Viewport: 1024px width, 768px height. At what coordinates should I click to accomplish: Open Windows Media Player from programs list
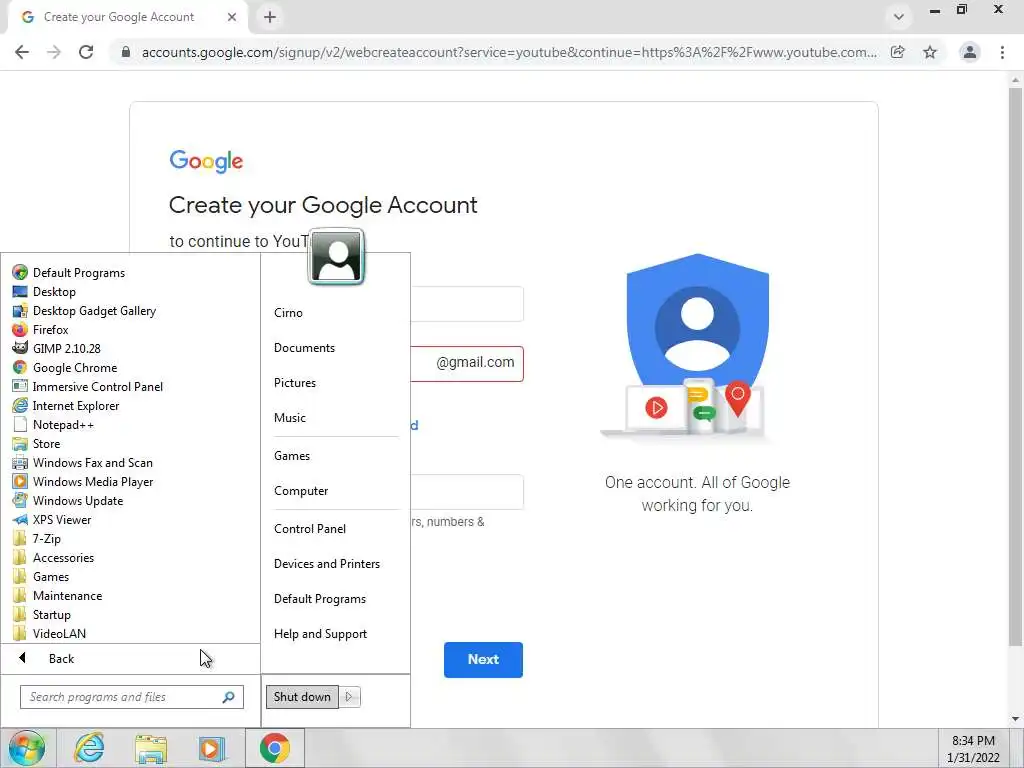82,481
